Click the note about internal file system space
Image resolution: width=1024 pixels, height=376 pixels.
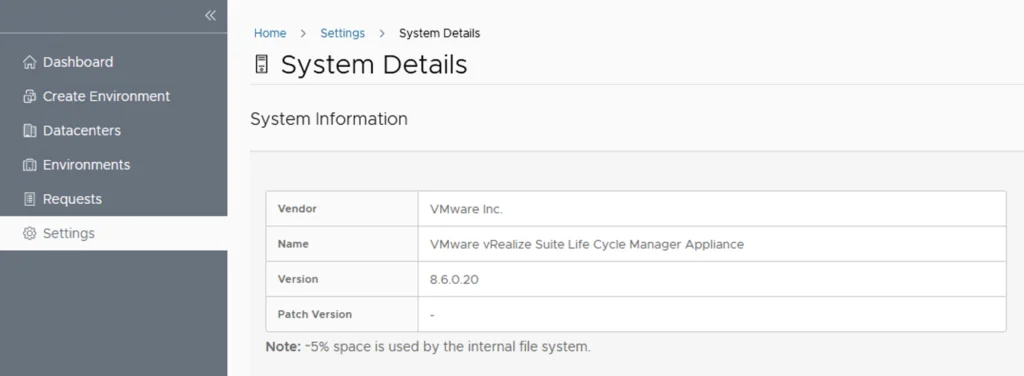tap(428, 347)
